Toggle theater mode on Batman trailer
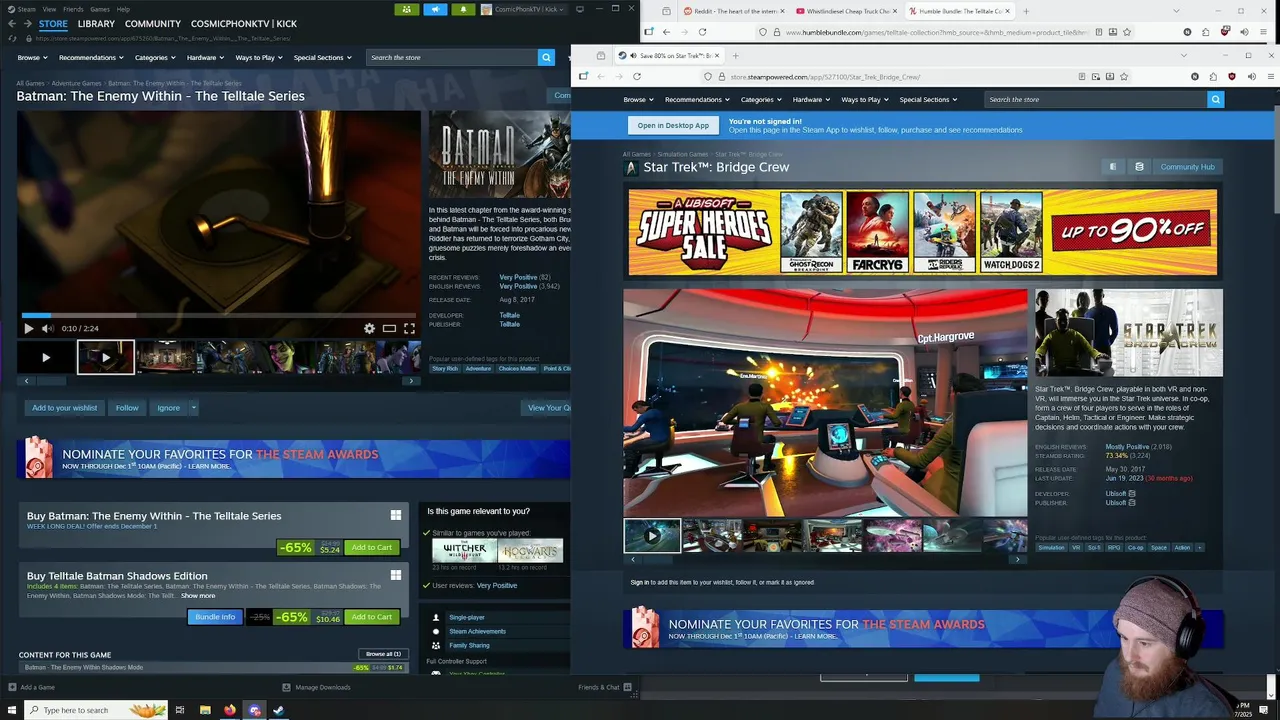This screenshot has width=1280, height=720. 389,328
